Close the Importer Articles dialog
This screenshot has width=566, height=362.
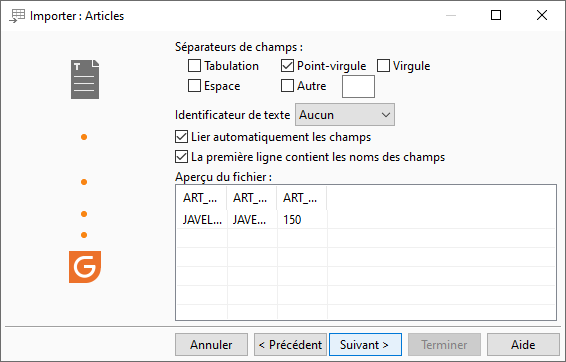542,15
